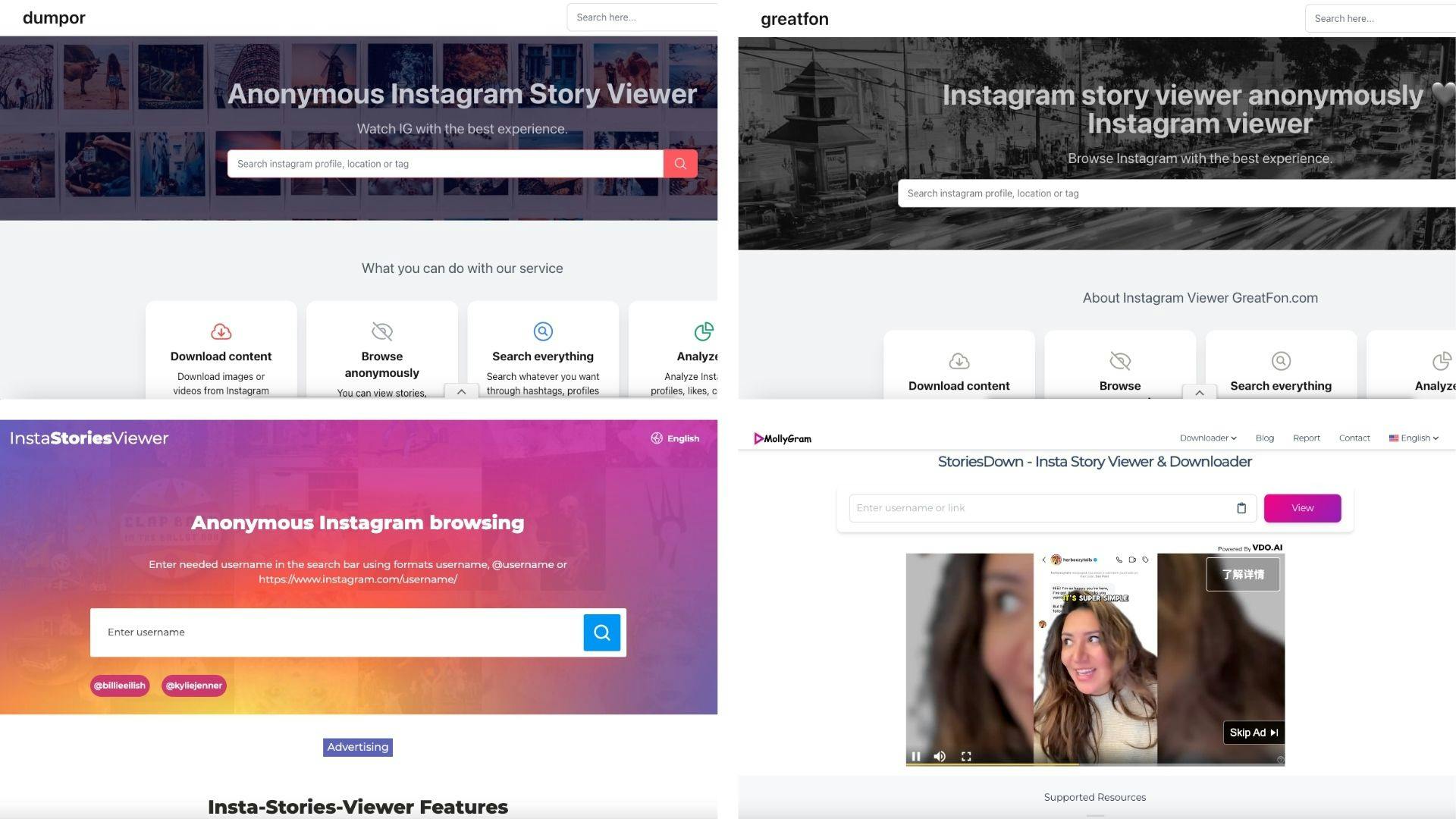The width and height of the screenshot is (1456, 819).
Task: Click the greatfon top search field
Action: 1380,18
